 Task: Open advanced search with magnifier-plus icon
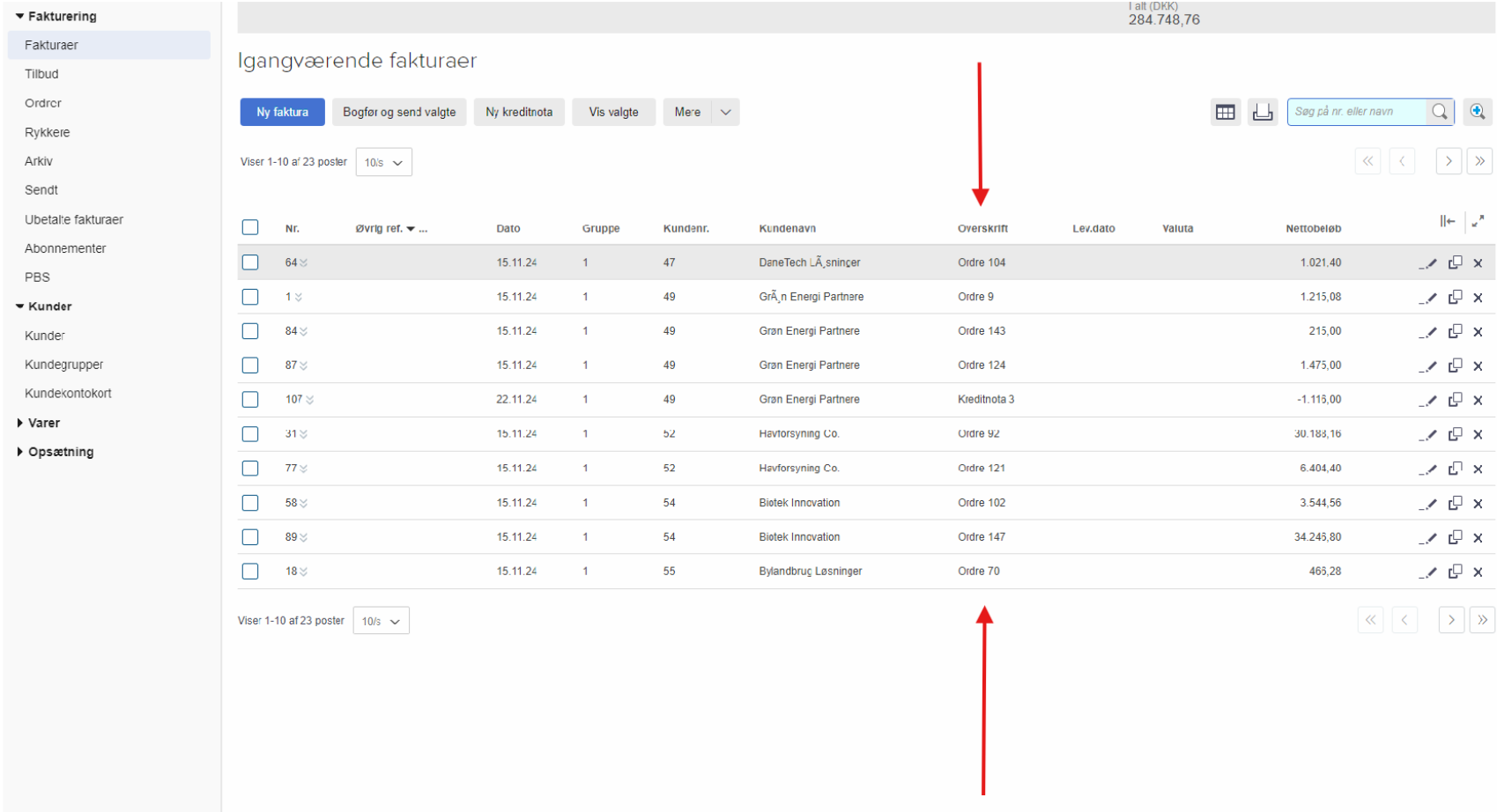tap(1478, 112)
